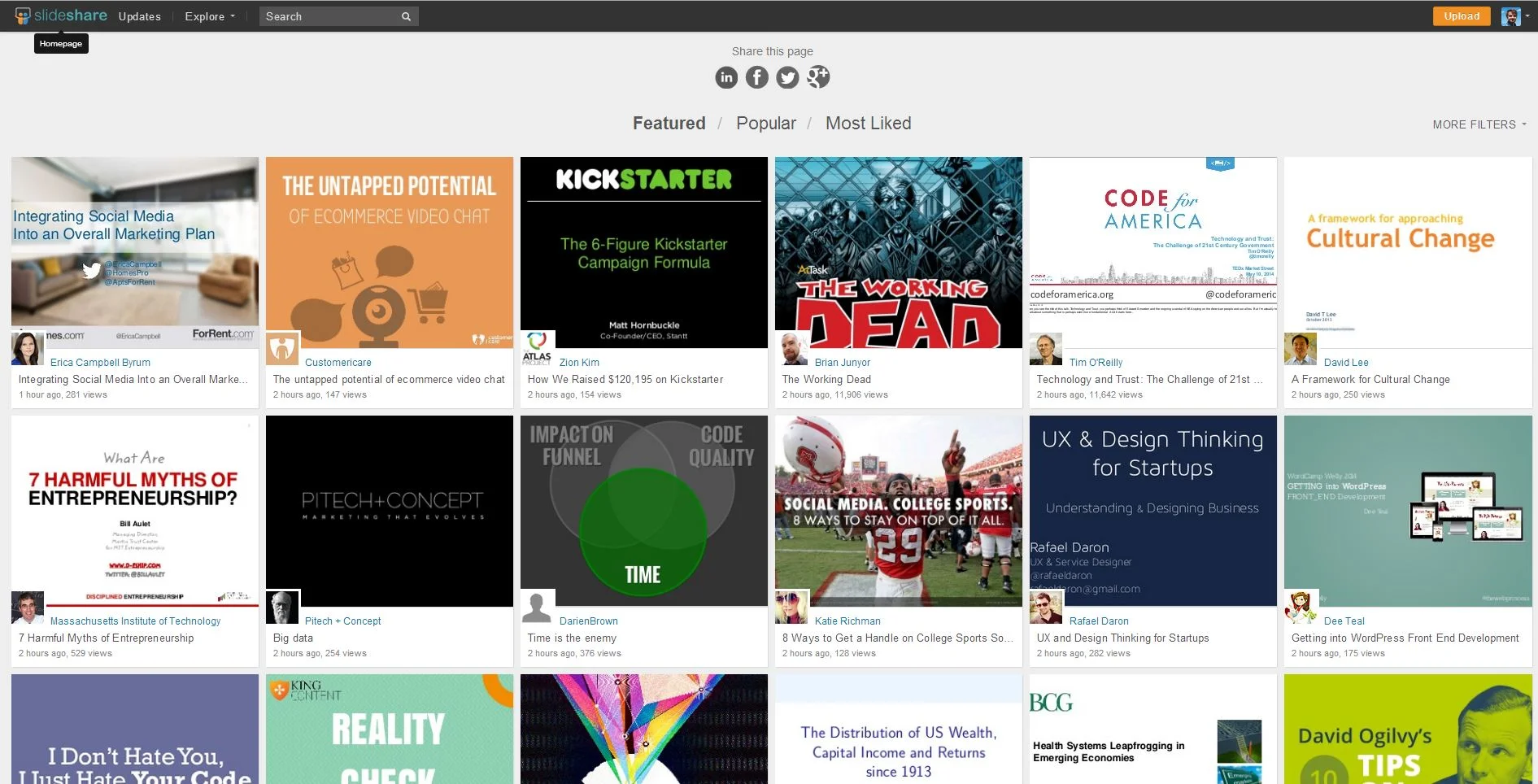This screenshot has width=1538, height=784.
Task: Click the SlideShare logo in header
Action: click(x=61, y=15)
